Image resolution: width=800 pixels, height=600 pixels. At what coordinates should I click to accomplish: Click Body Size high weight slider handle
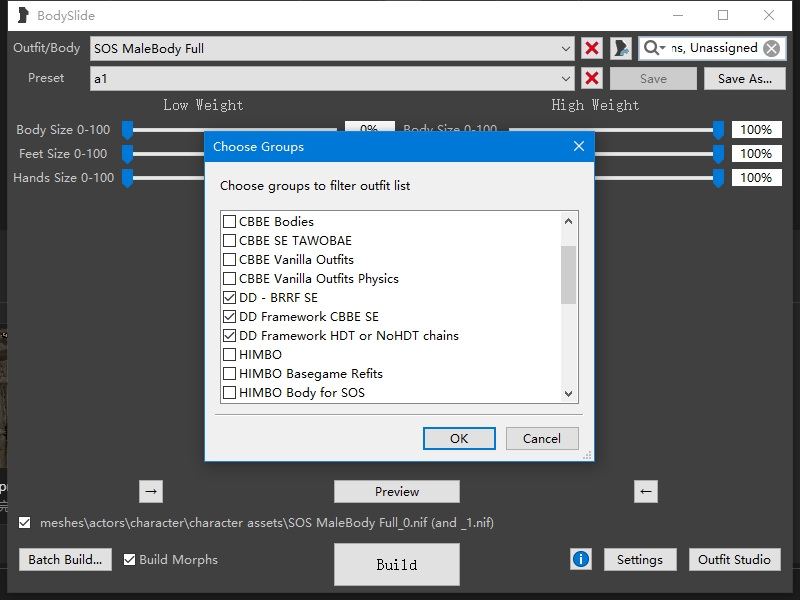718,131
